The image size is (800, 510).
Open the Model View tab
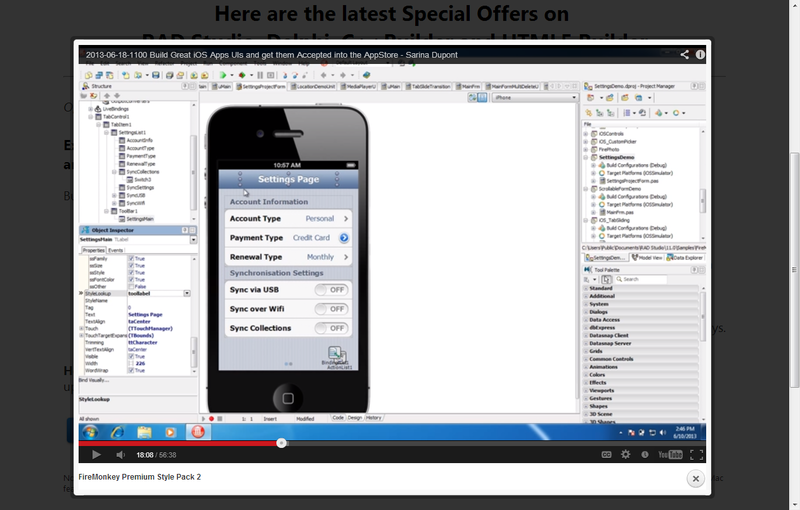[x=647, y=258]
